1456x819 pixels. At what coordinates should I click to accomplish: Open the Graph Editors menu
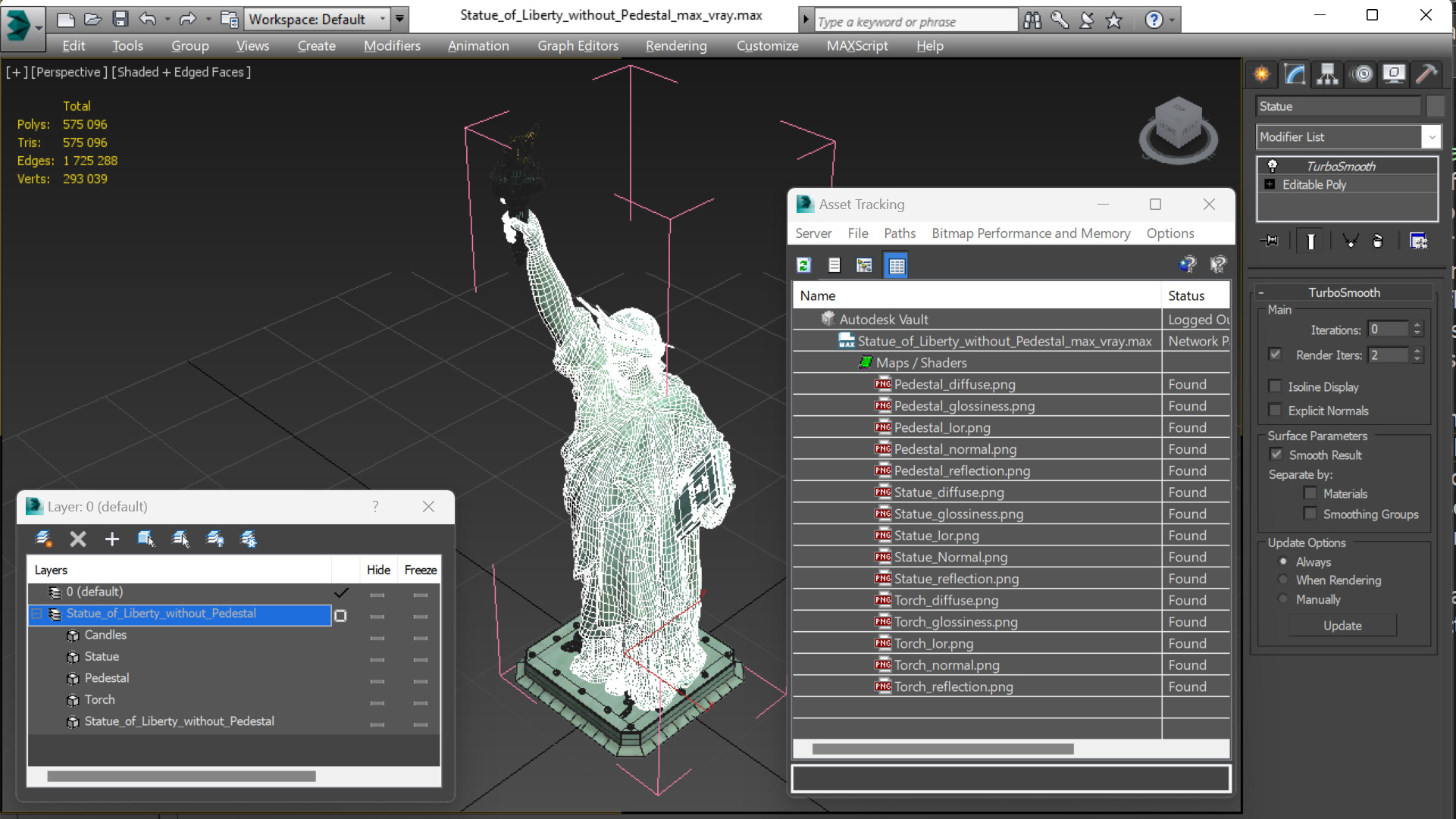(578, 45)
